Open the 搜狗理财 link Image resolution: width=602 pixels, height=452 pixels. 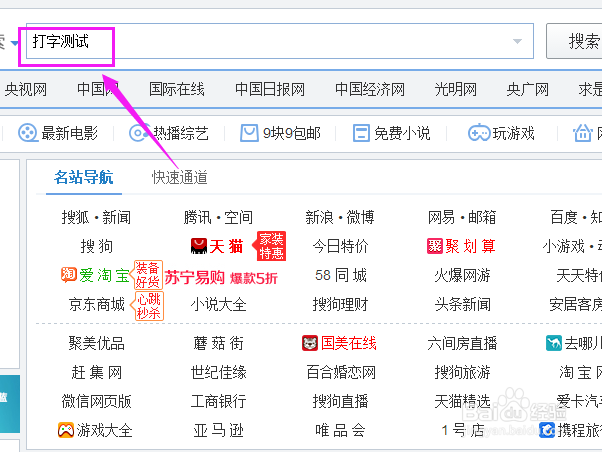(340, 305)
